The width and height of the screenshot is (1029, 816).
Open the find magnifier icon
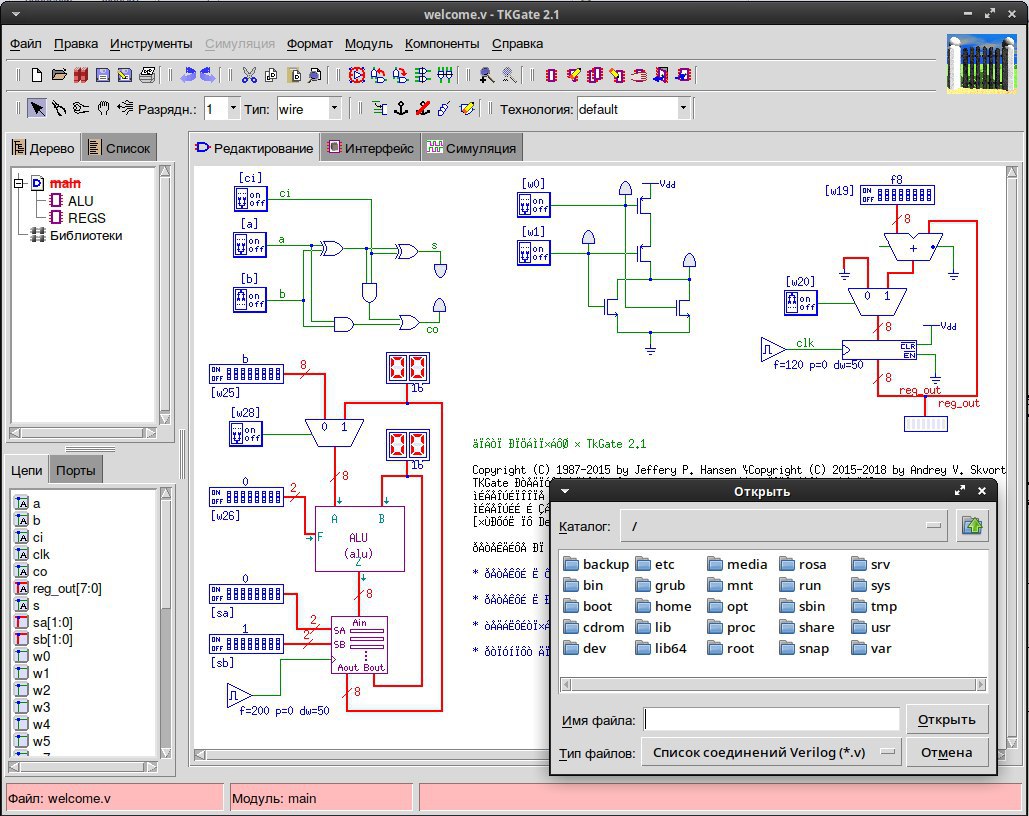(x=315, y=75)
